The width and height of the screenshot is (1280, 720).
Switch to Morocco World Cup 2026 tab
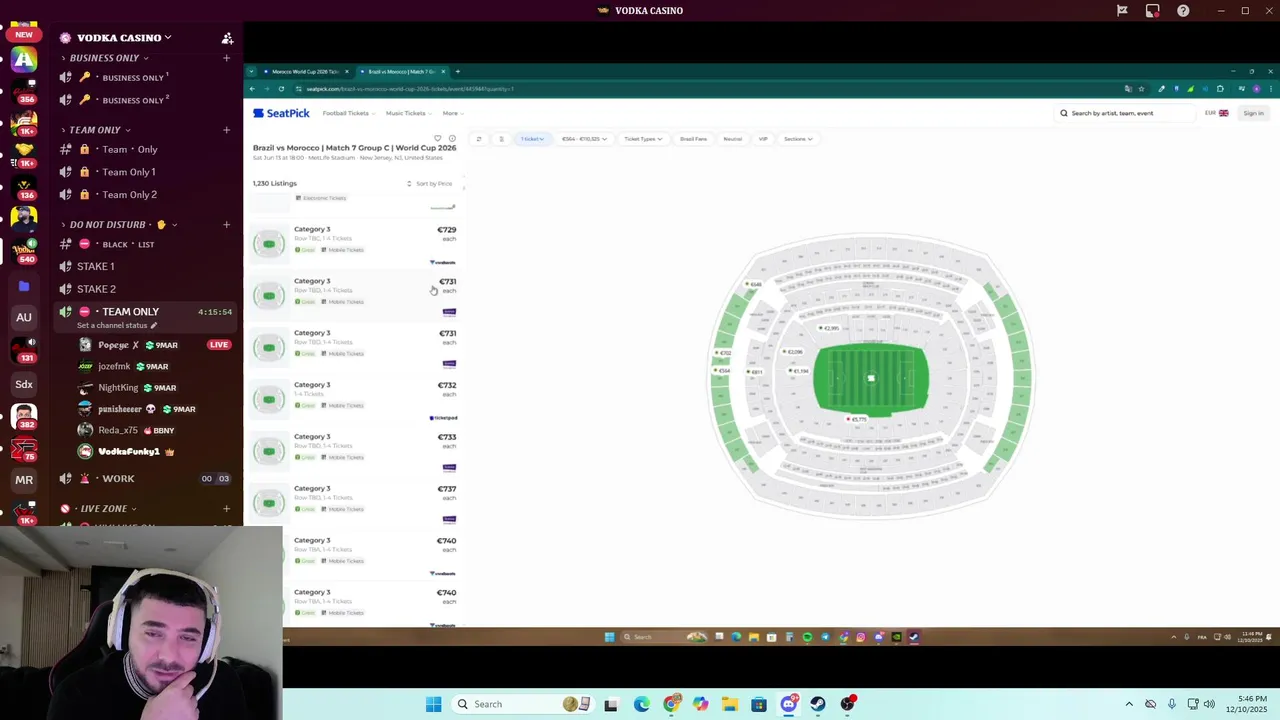click(x=304, y=72)
